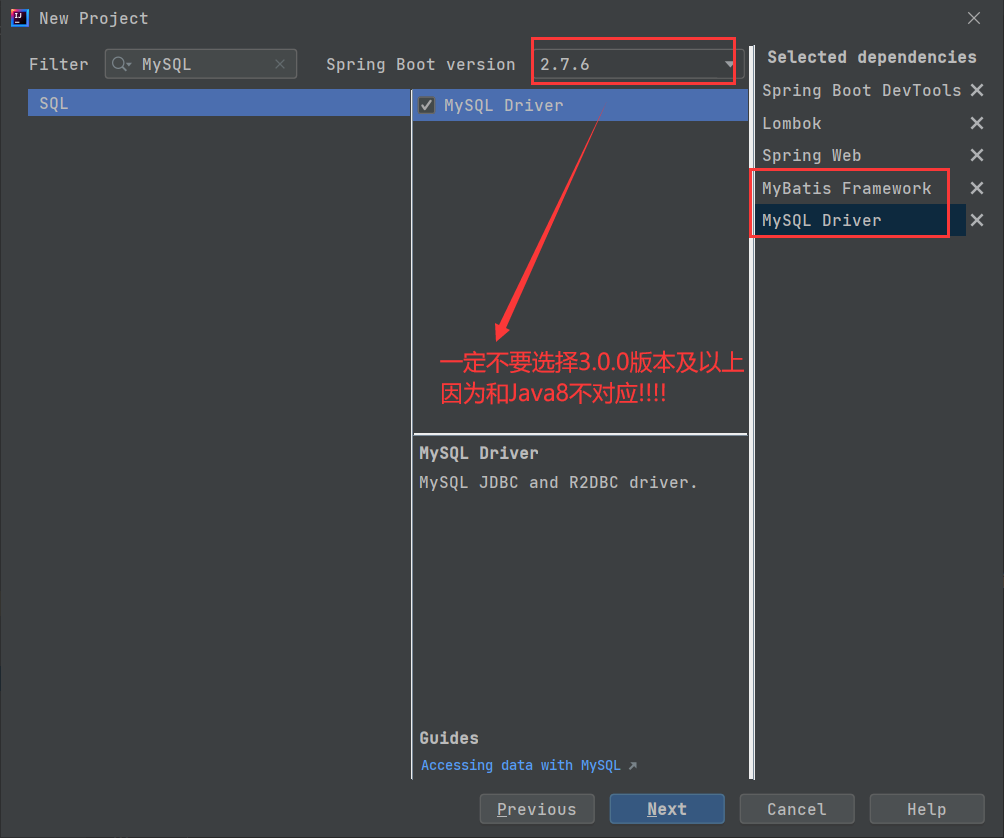Image resolution: width=1004 pixels, height=838 pixels.
Task: Close the New Project dialog
Action: tap(974, 18)
